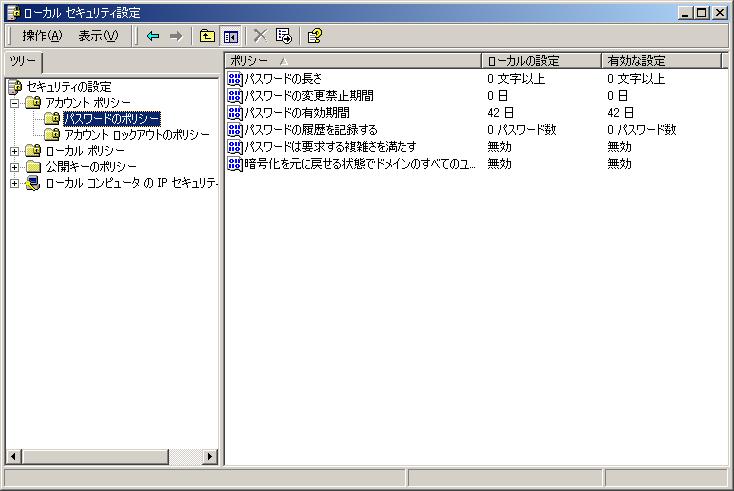Click the セキュリティの設定 root icon
Screen dimensions: 734x491
click(x=15, y=87)
